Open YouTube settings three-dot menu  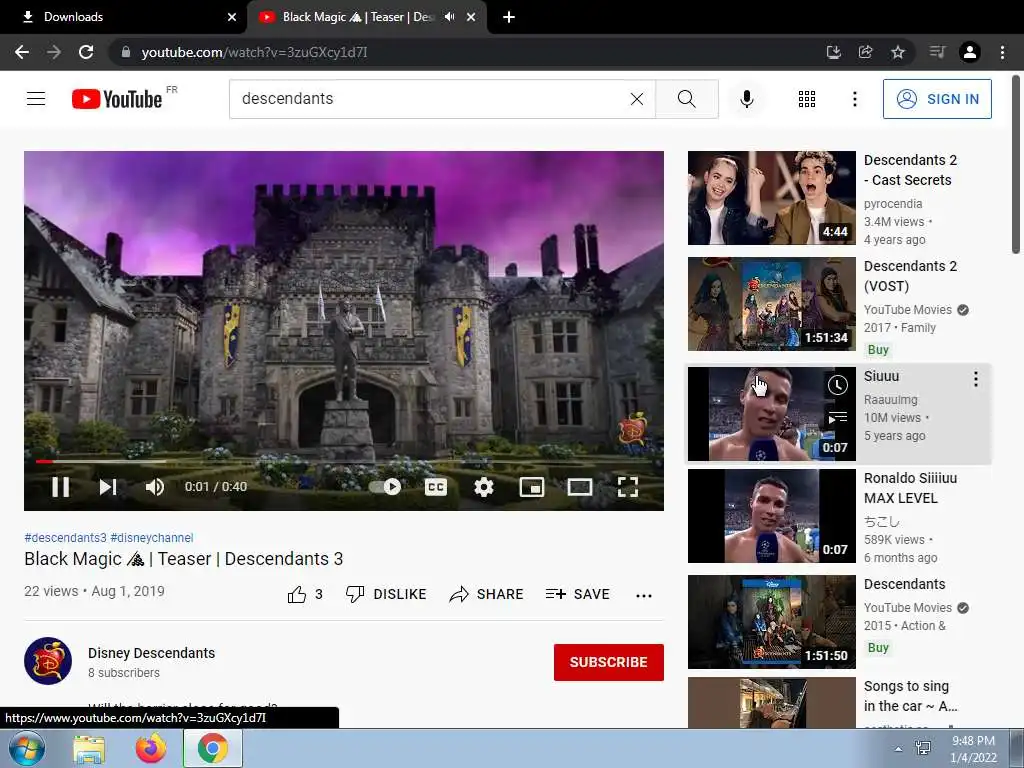click(854, 99)
